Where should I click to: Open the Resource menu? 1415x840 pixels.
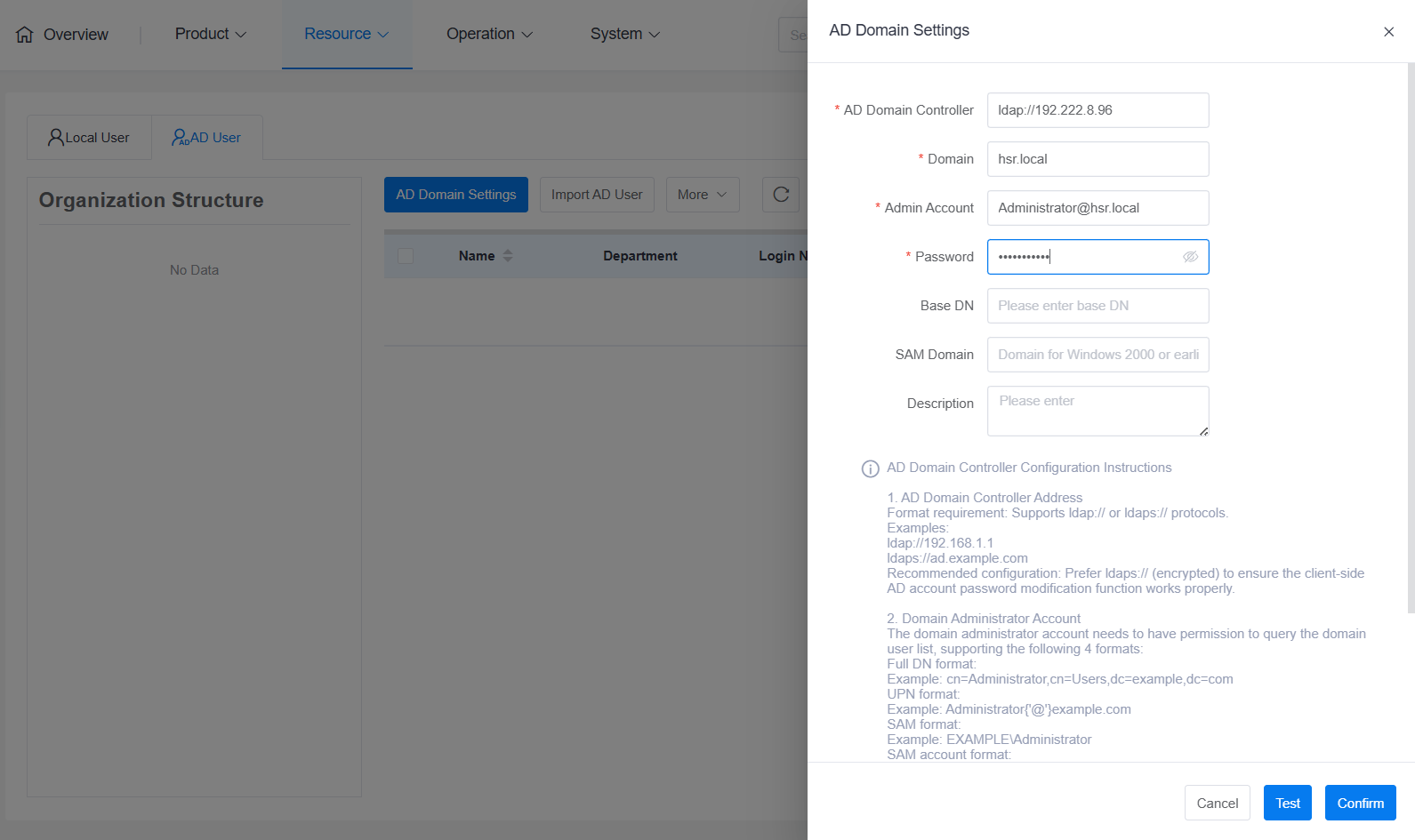click(346, 34)
